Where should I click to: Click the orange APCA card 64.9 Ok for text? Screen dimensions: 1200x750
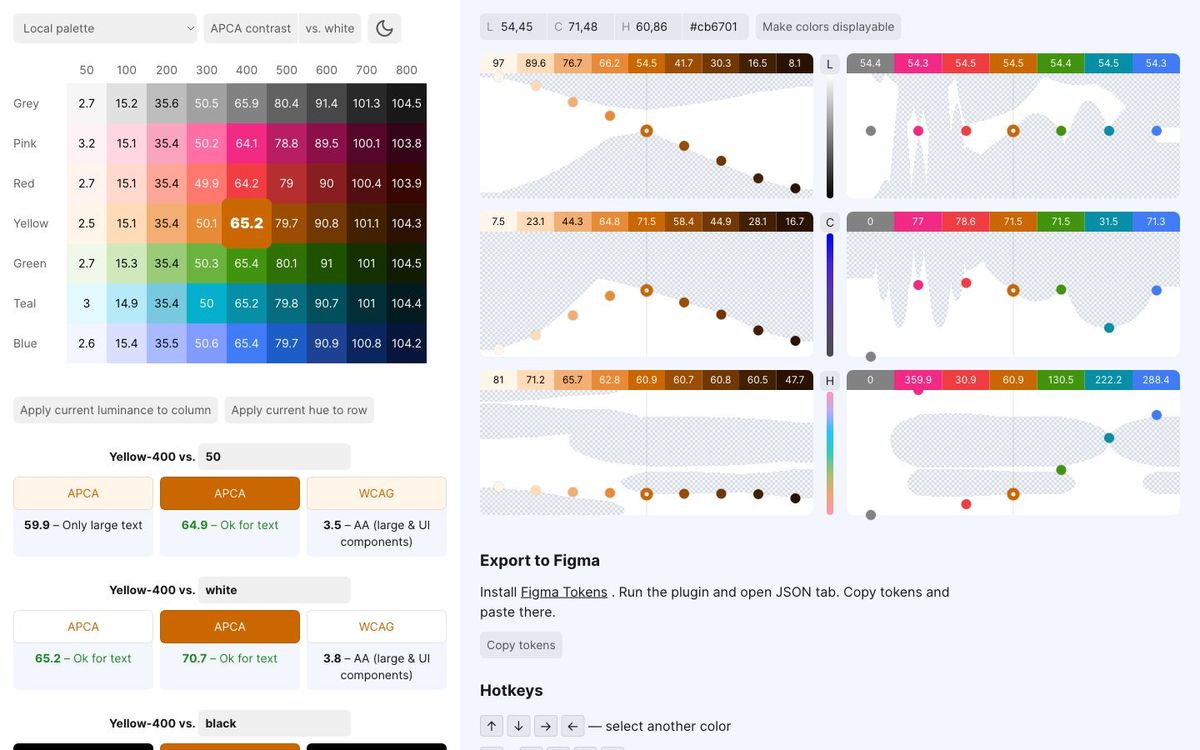point(230,517)
